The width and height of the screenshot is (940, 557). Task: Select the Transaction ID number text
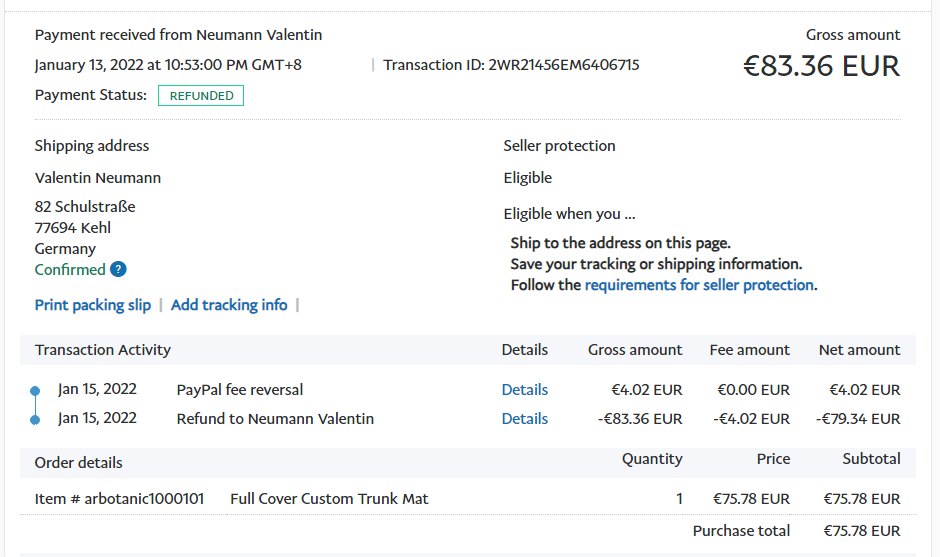click(564, 65)
